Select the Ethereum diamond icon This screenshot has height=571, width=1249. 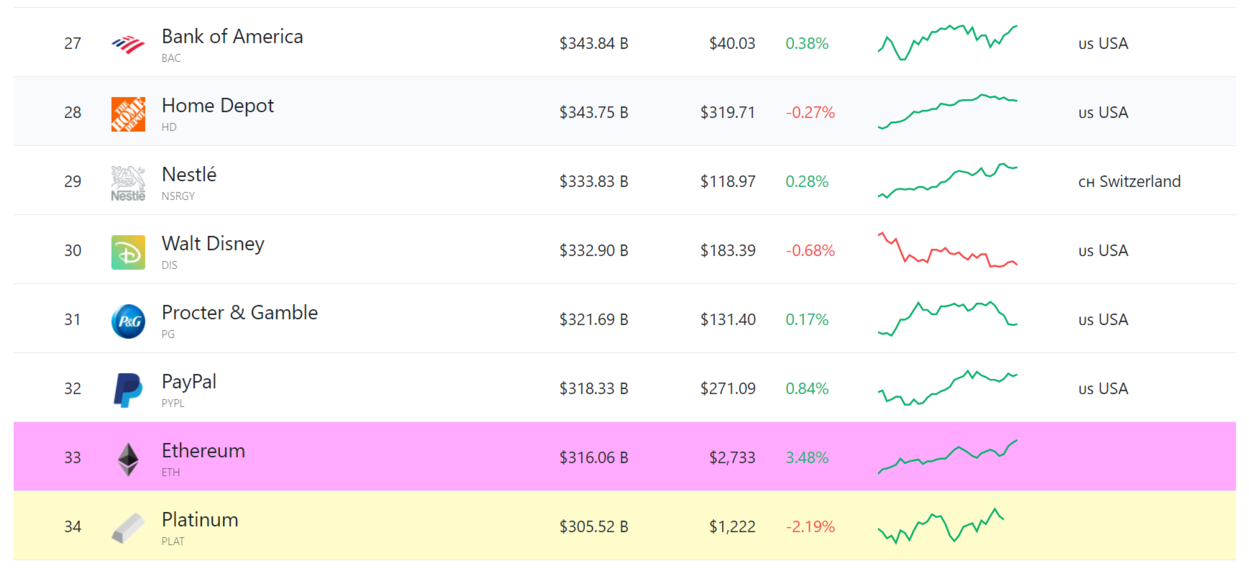128,459
